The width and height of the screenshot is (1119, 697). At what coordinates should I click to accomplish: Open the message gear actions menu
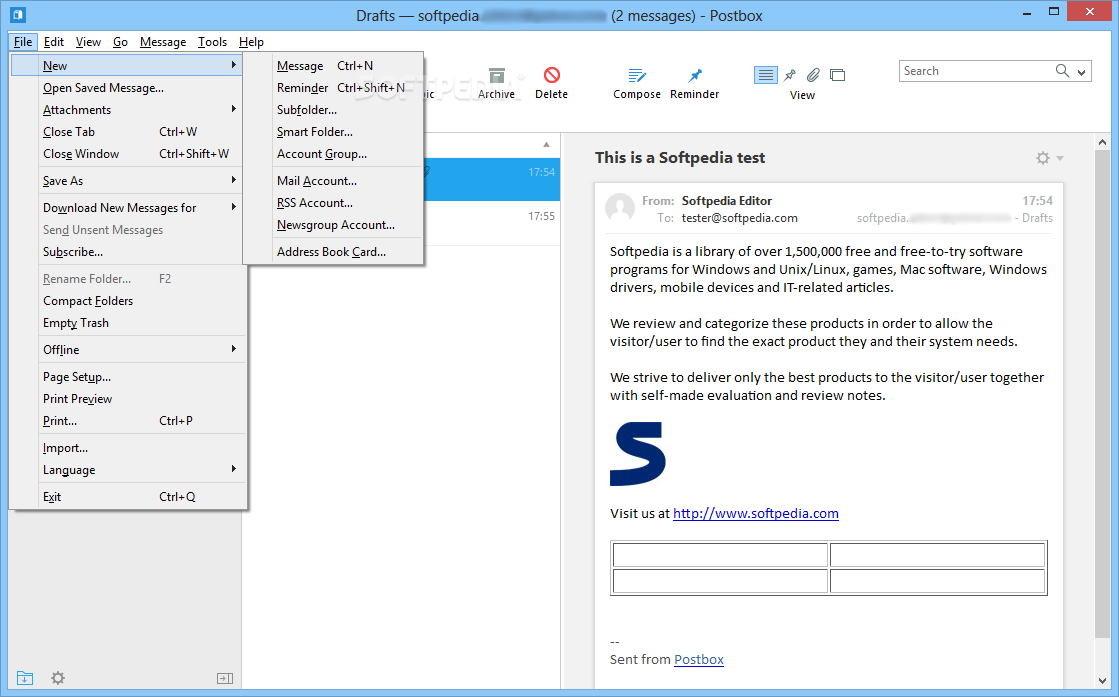1049,158
